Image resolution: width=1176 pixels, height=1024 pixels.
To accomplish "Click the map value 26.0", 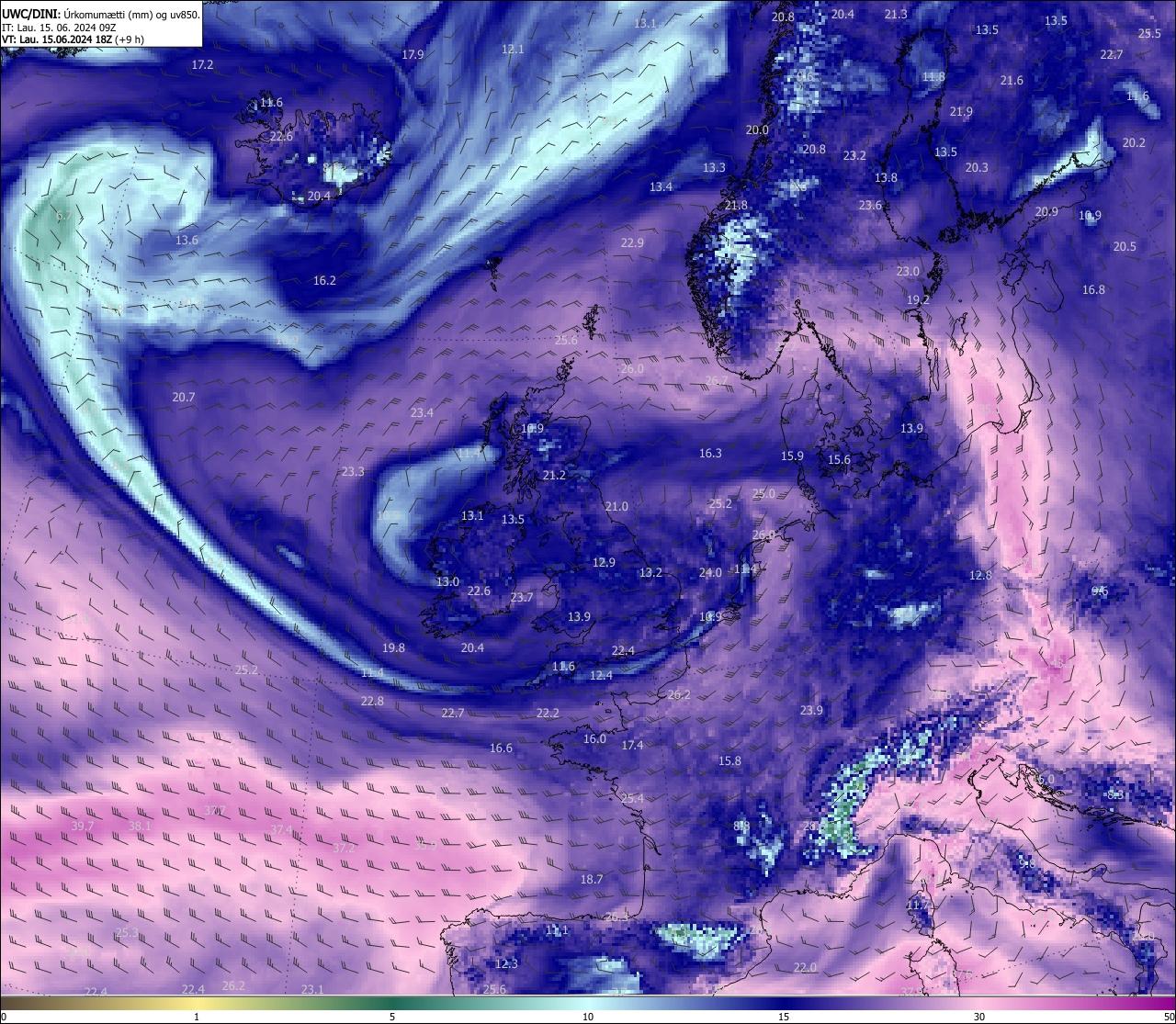I will tap(632, 369).
